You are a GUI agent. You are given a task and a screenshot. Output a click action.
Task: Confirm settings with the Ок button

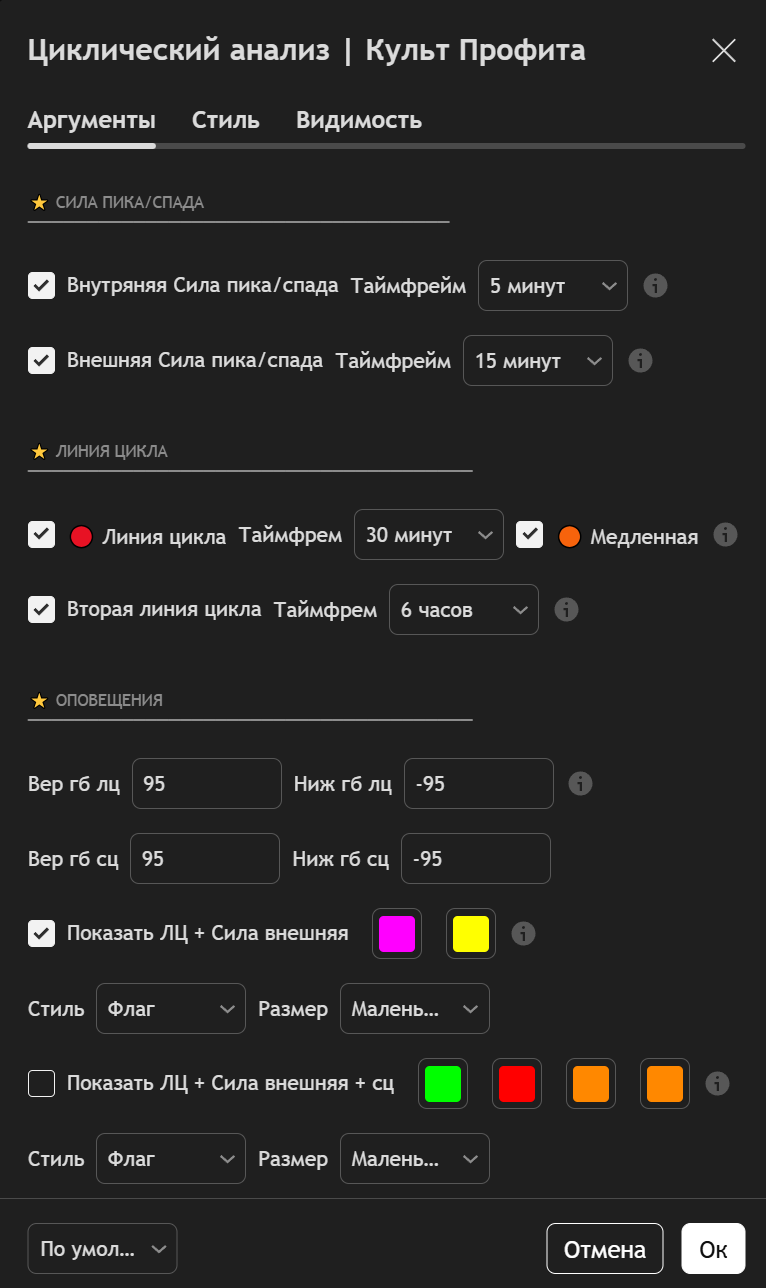pyautogui.click(x=713, y=1249)
